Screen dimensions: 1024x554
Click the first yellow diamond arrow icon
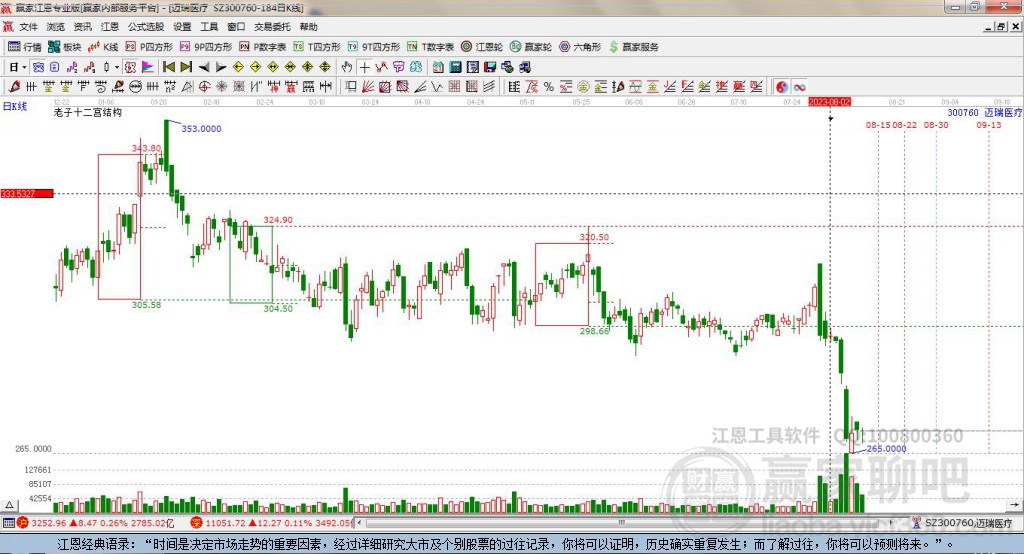coord(238,67)
